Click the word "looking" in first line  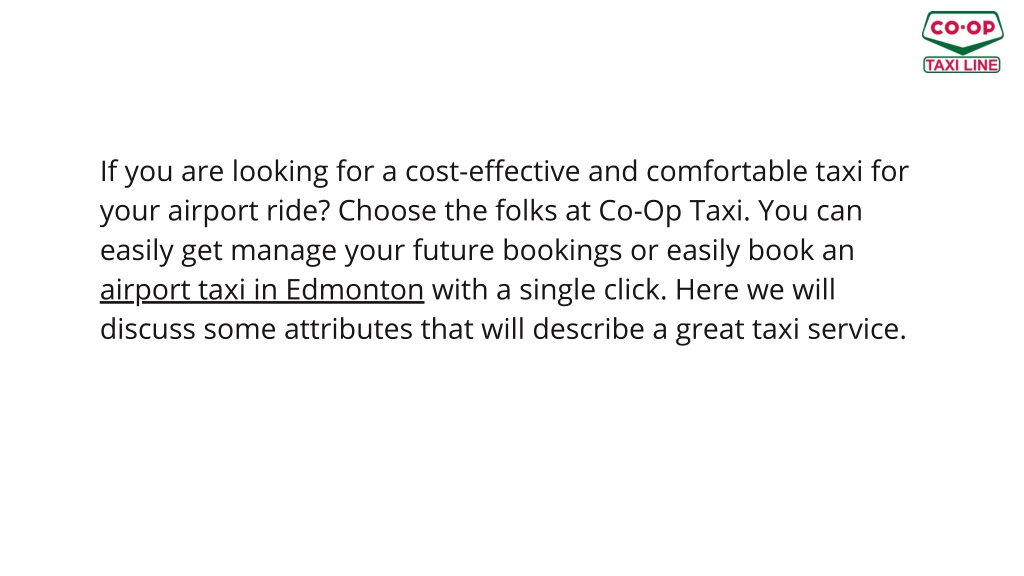coord(280,172)
